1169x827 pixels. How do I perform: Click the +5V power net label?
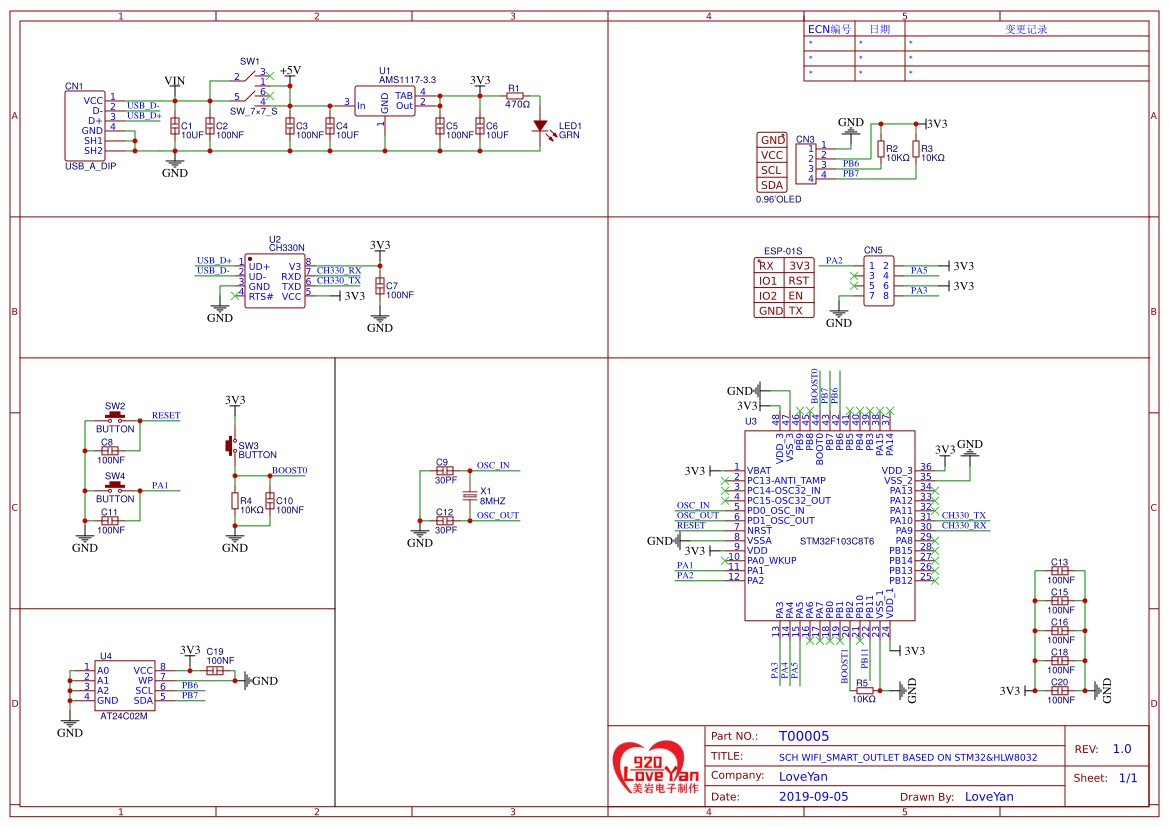[x=290, y=70]
